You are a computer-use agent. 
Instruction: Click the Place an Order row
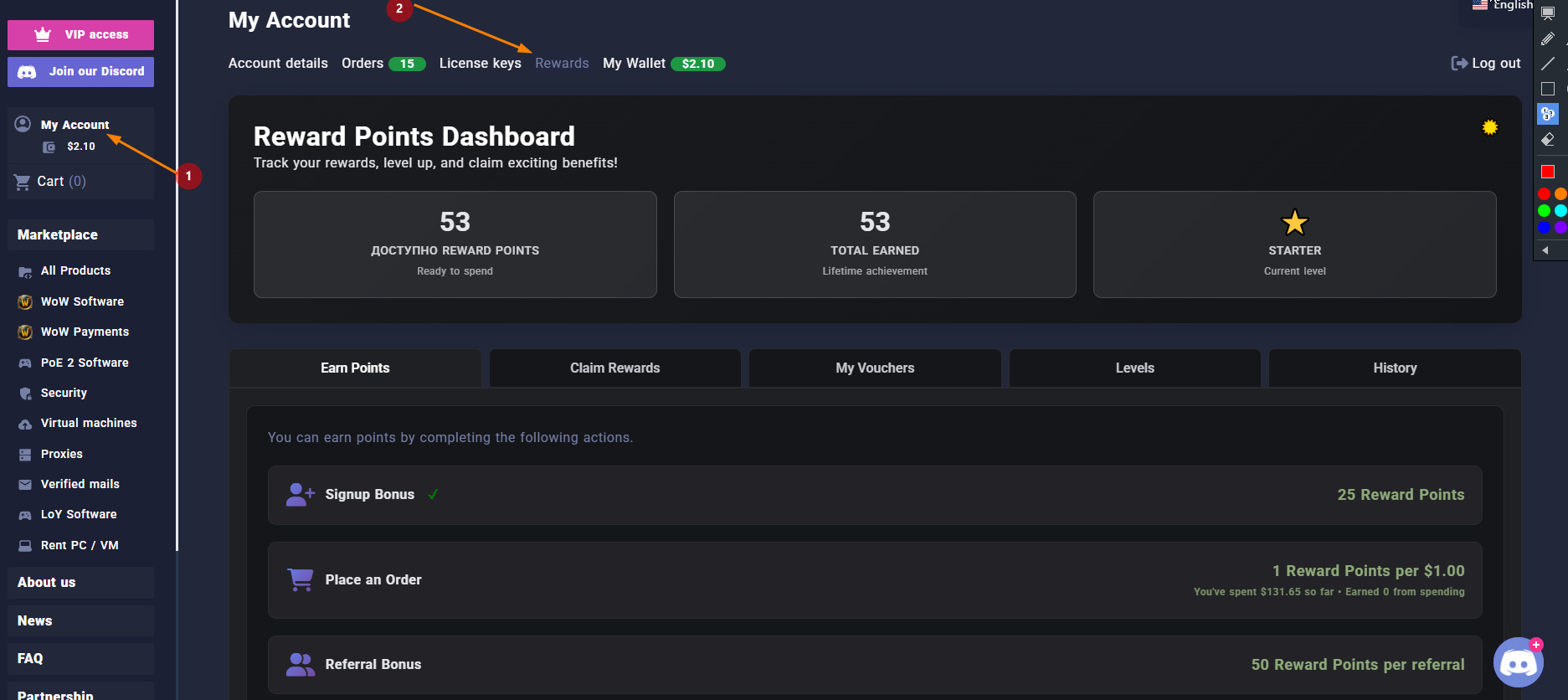(x=875, y=580)
